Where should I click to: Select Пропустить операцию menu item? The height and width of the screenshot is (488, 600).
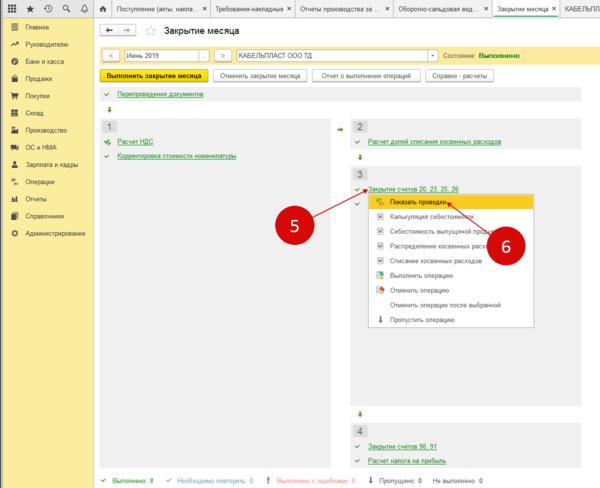tap(451, 320)
